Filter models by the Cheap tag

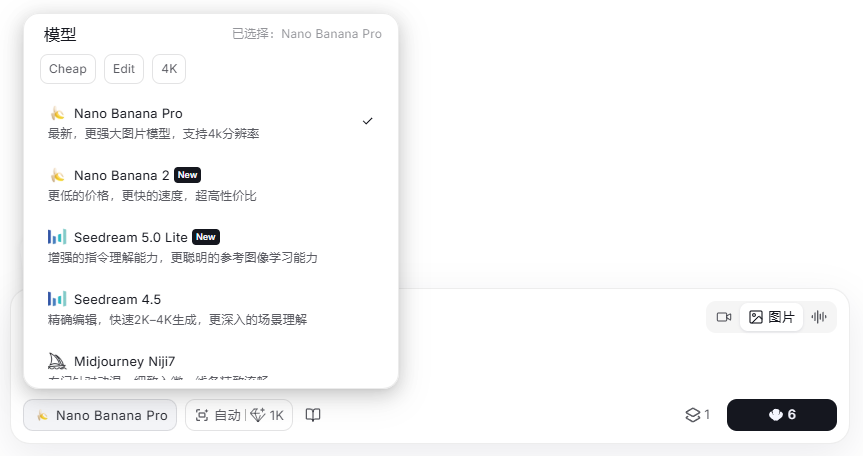coord(68,69)
